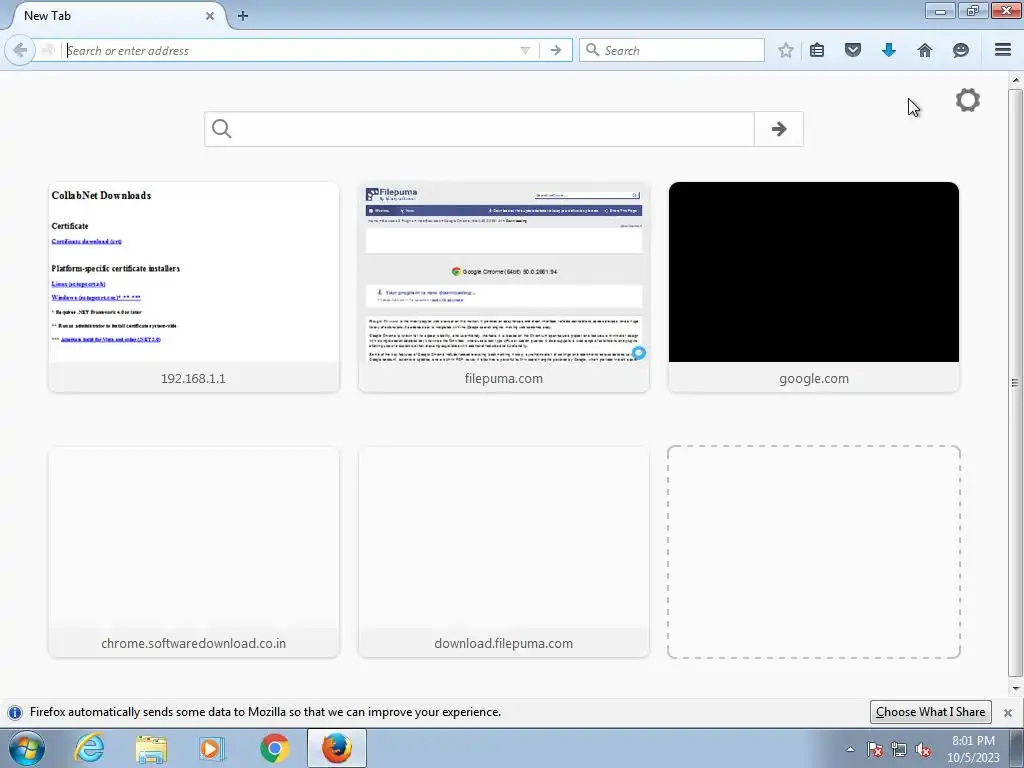Open Windows Media Player from taskbar

point(212,748)
